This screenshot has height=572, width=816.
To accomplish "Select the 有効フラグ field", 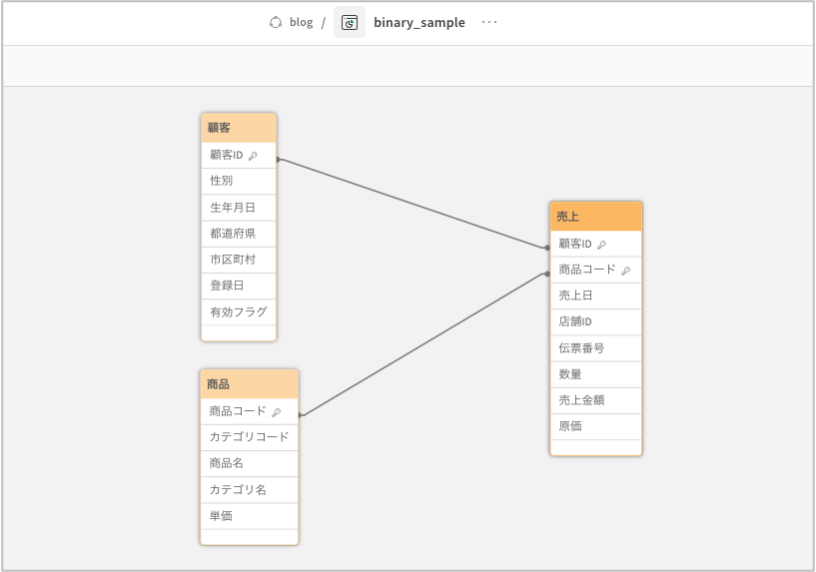I will [238, 311].
